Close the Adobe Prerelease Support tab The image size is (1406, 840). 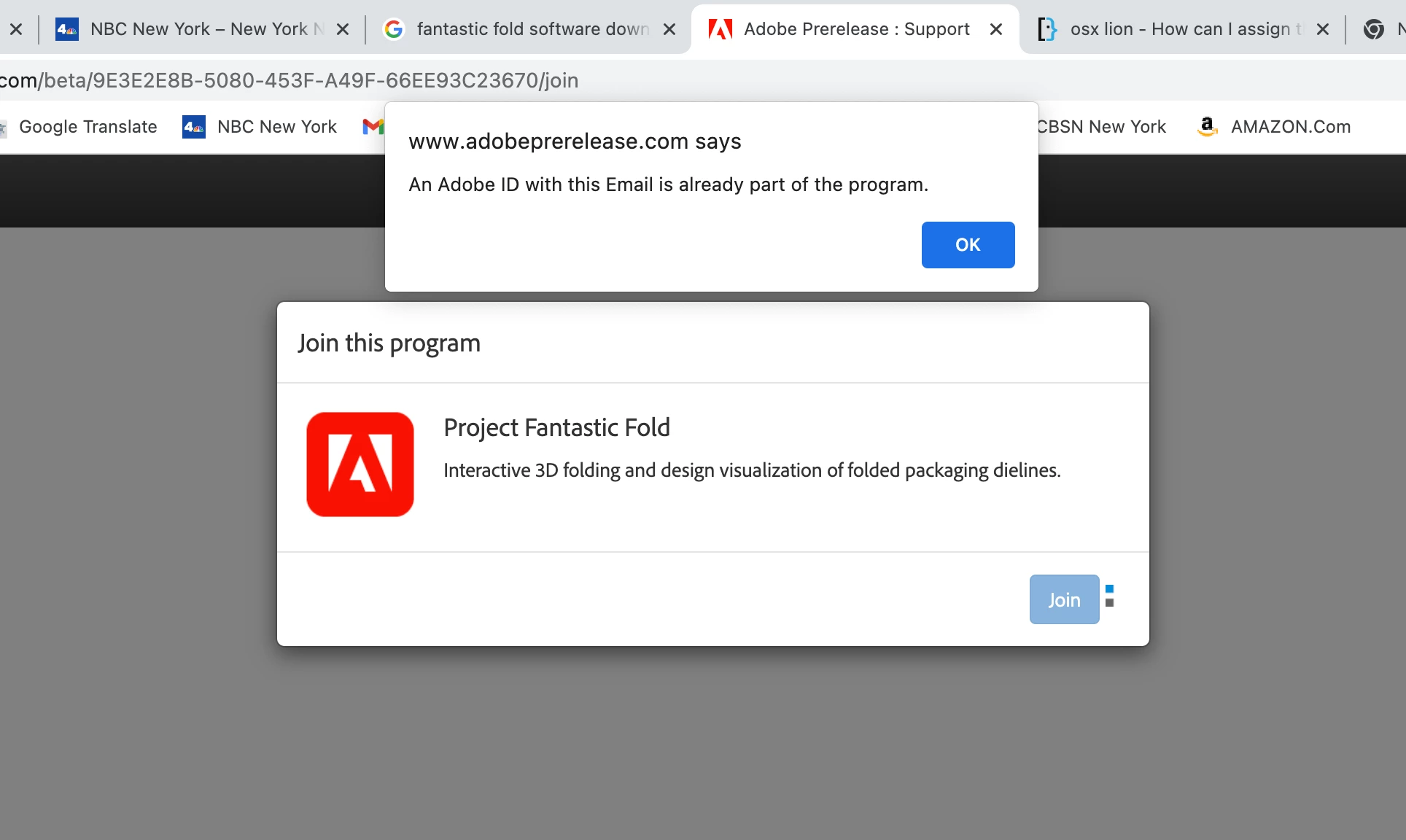996,29
